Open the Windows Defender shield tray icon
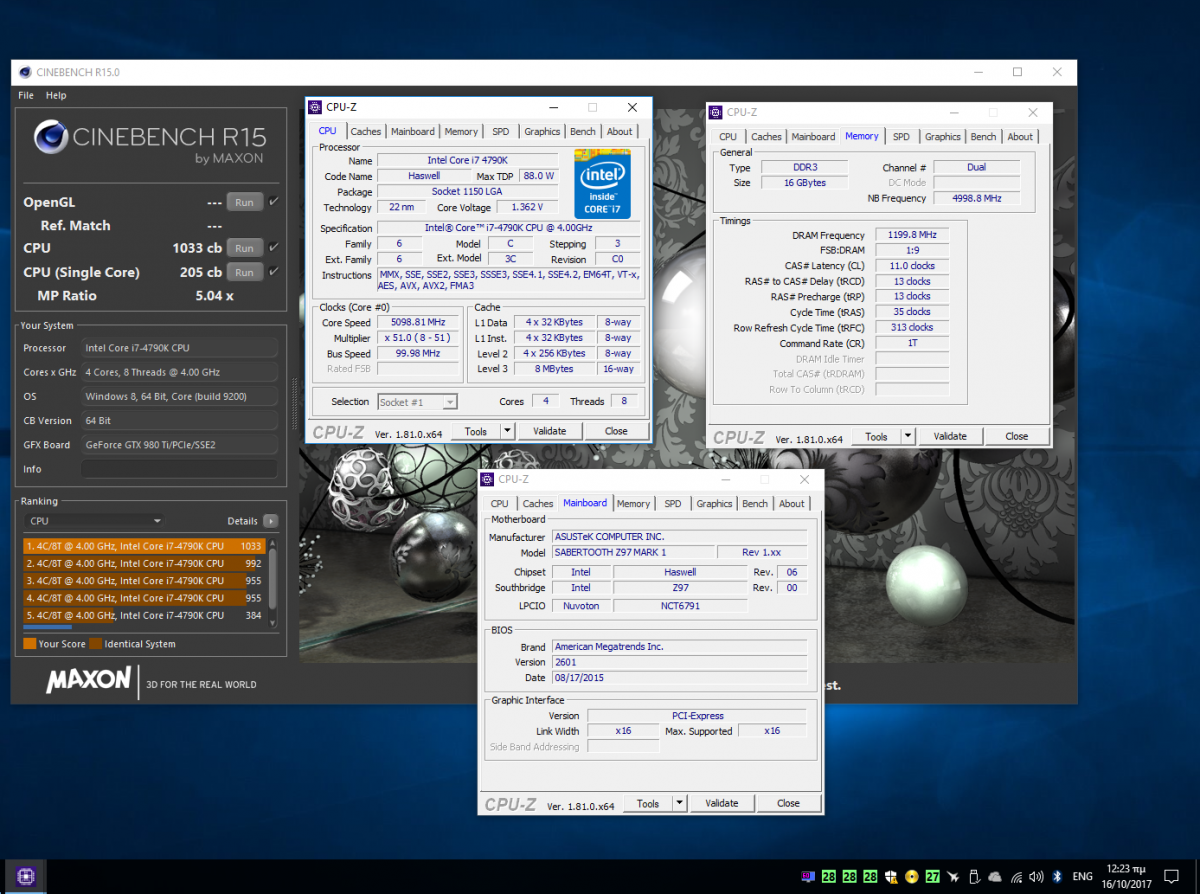 pos(891,877)
